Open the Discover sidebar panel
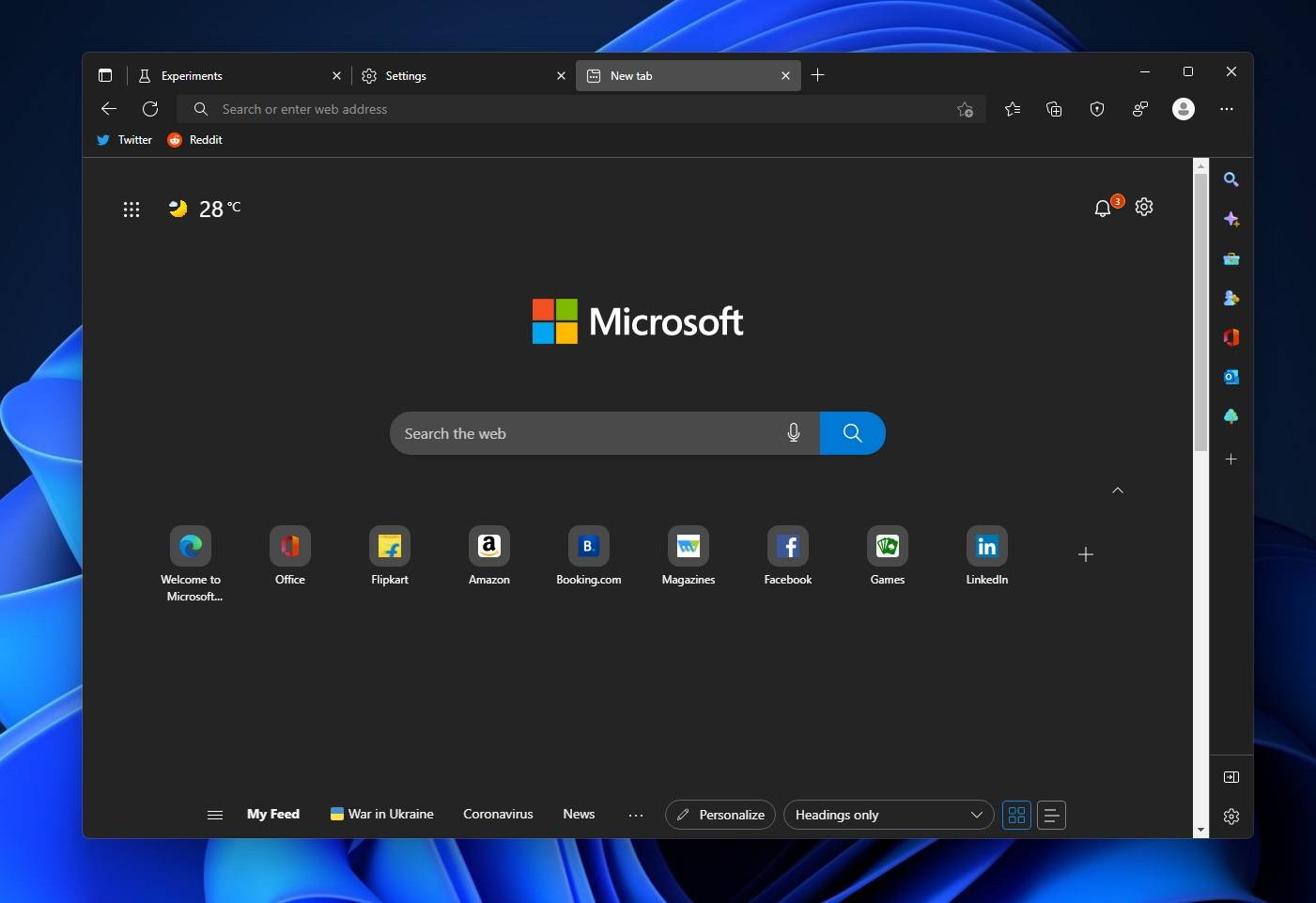Screen dimensions: 1316x903 1231,219
